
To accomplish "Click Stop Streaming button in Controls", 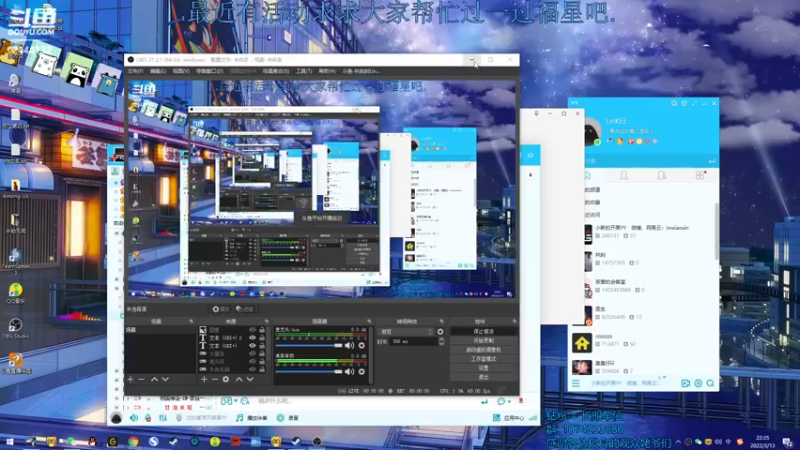I will 484,332.
